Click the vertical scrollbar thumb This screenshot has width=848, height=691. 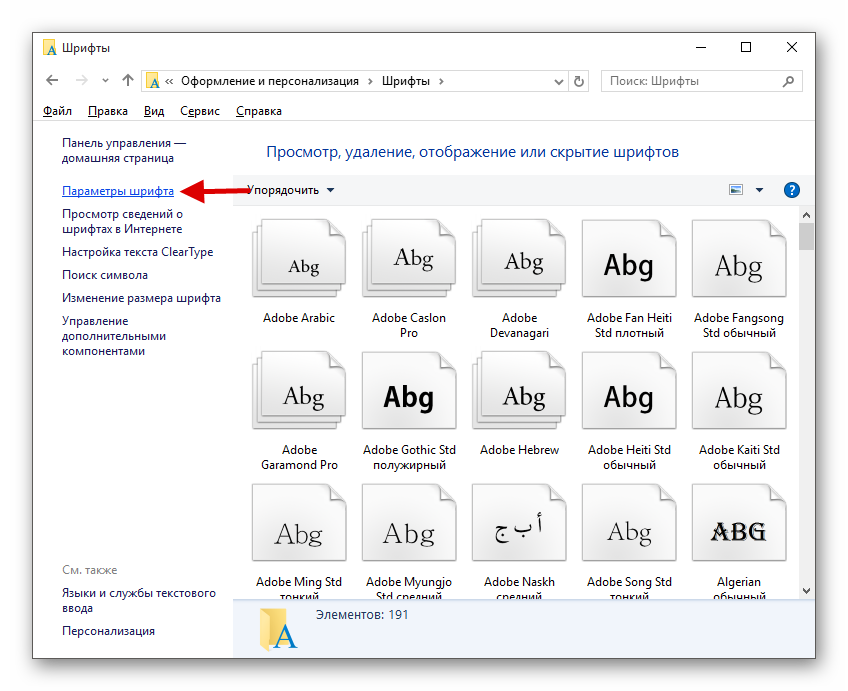click(x=806, y=237)
